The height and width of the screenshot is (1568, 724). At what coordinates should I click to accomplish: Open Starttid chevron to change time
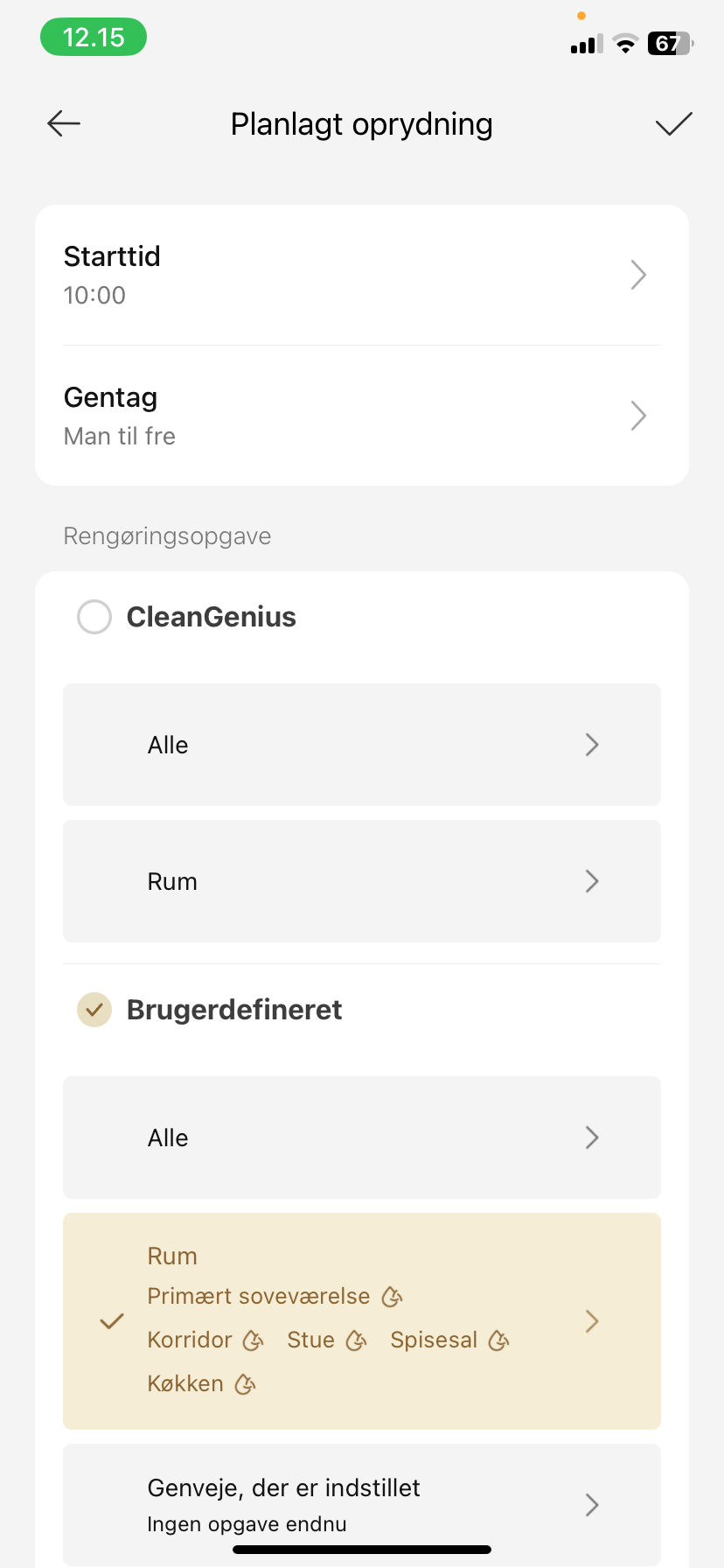coord(638,275)
